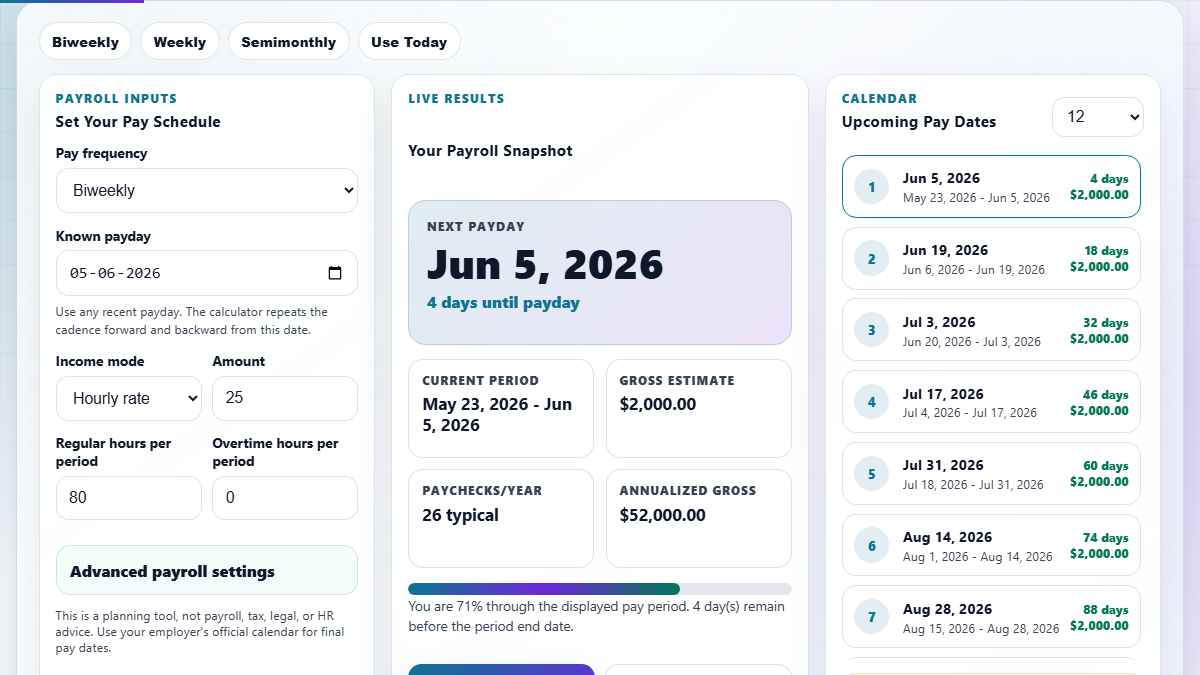The height and width of the screenshot is (675, 1200).
Task: Select the Semimonthly preset
Action: pyautogui.click(x=289, y=42)
